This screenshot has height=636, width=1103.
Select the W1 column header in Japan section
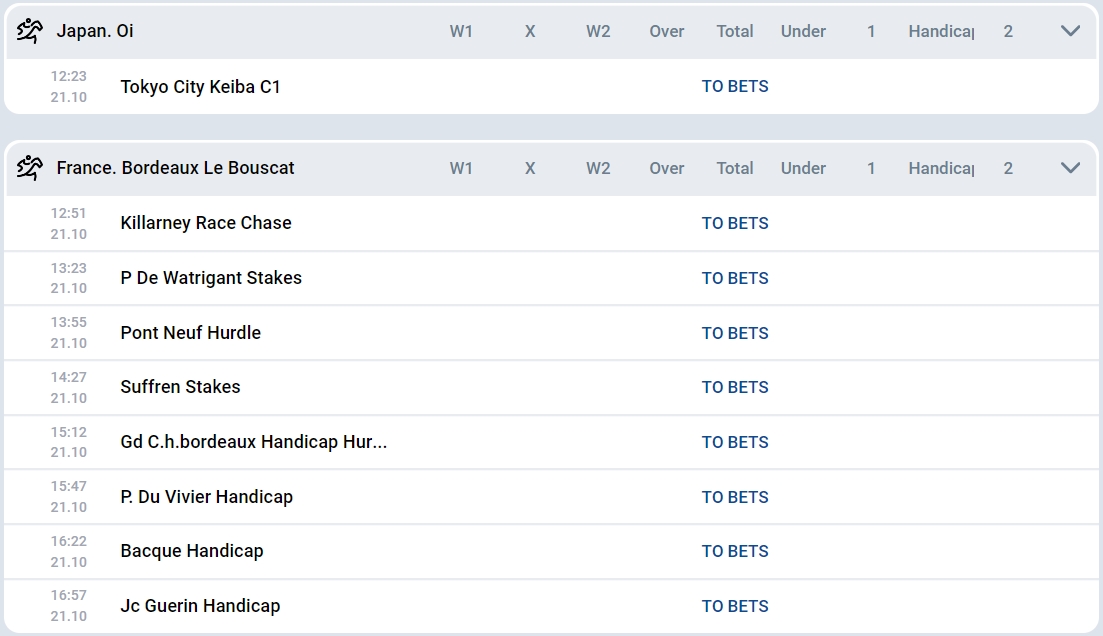click(462, 31)
